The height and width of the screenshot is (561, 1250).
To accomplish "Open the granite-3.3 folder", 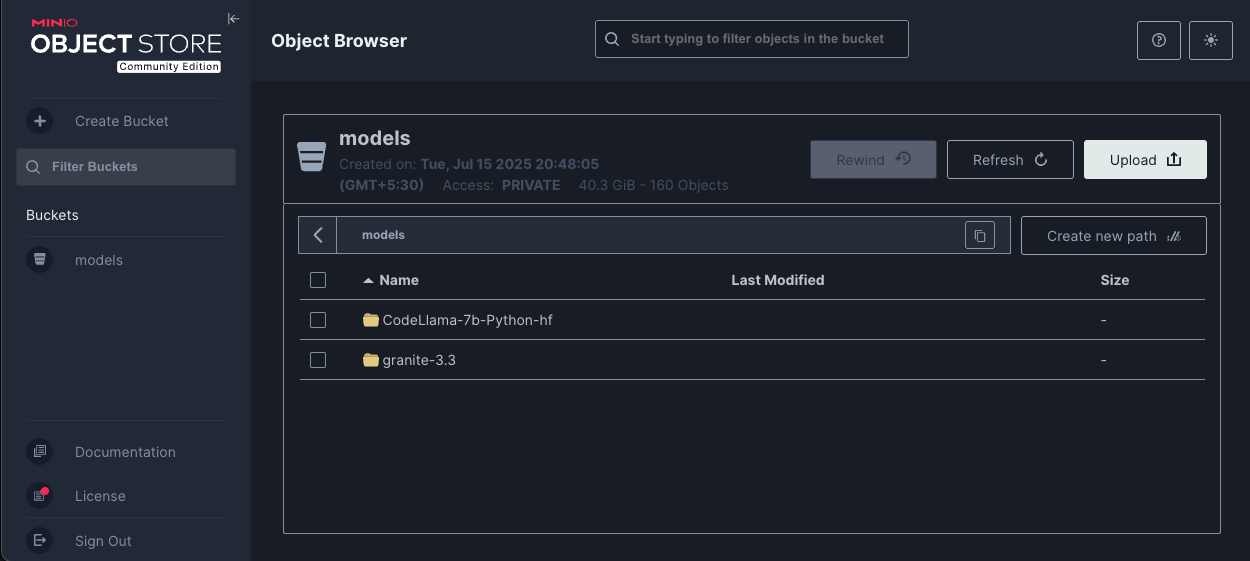I will 418,360.
